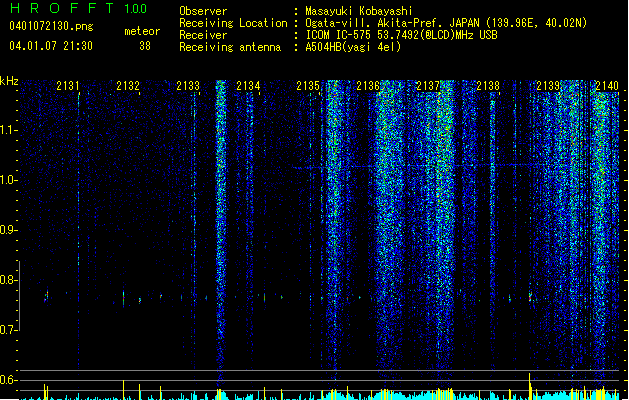Click the HROFFT 1.0.0 title text

79,8
